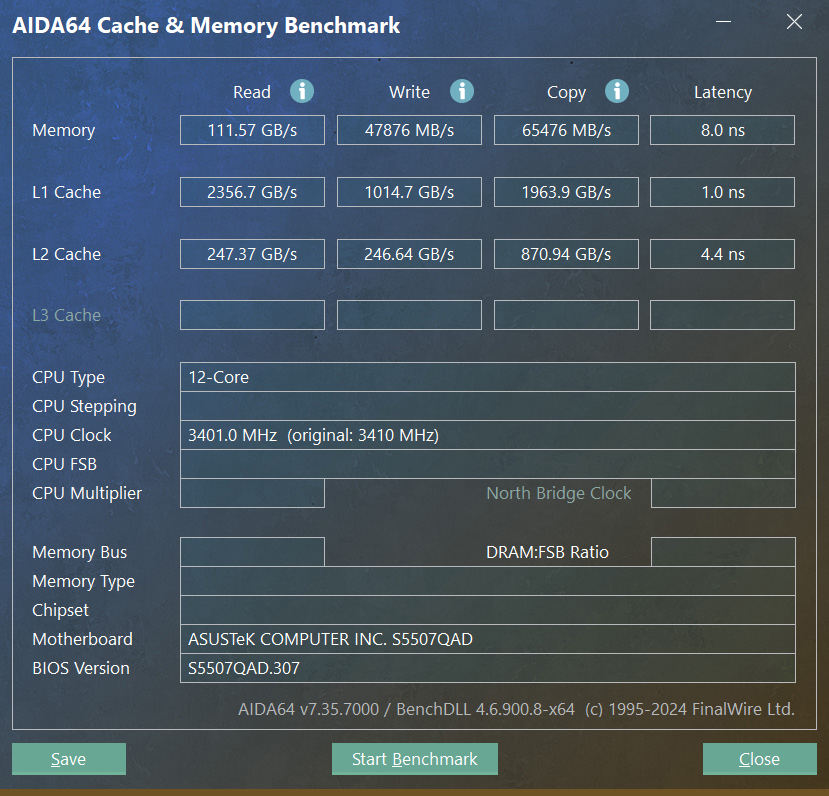Viewport: 829px width, 796px height.
Task: Minimize the AIDA64 benchmark window
Action: (723, 22)
